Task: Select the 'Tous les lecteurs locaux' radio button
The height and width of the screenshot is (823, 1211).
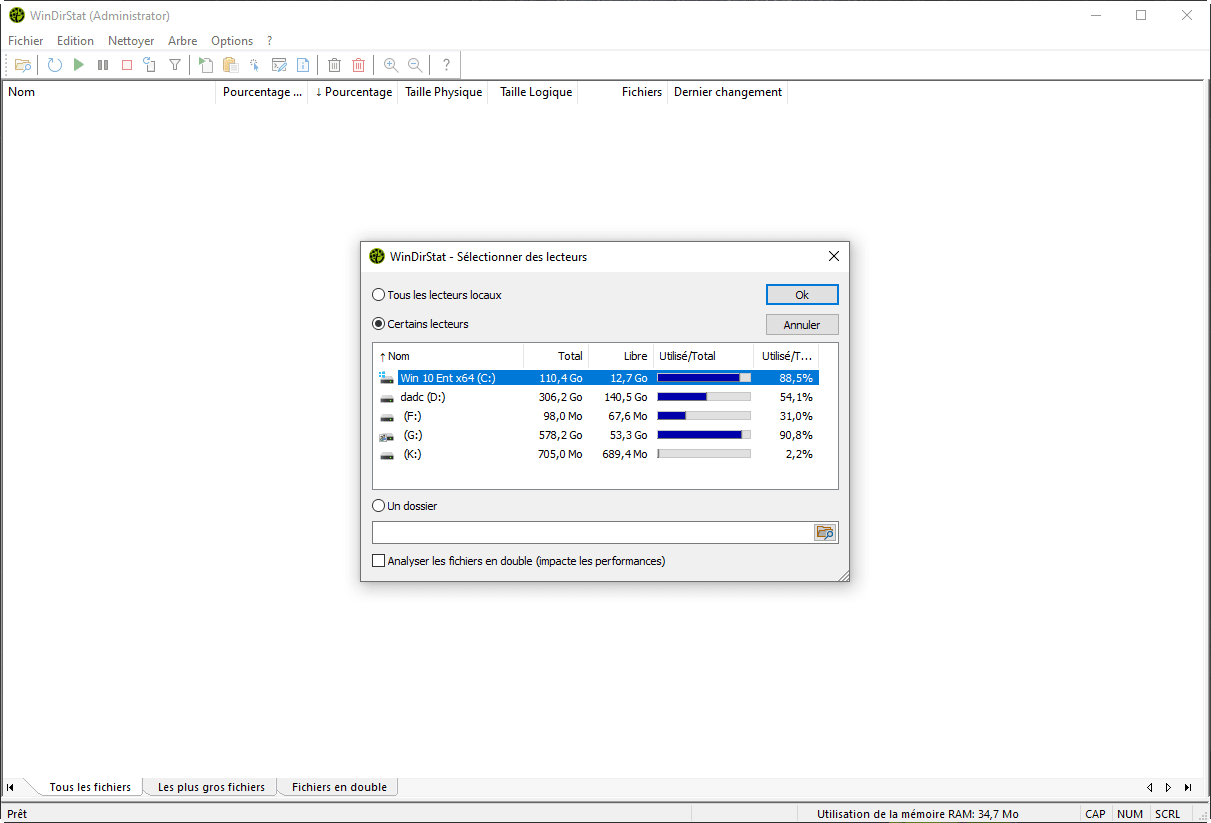Action: (x=378, y=295)
